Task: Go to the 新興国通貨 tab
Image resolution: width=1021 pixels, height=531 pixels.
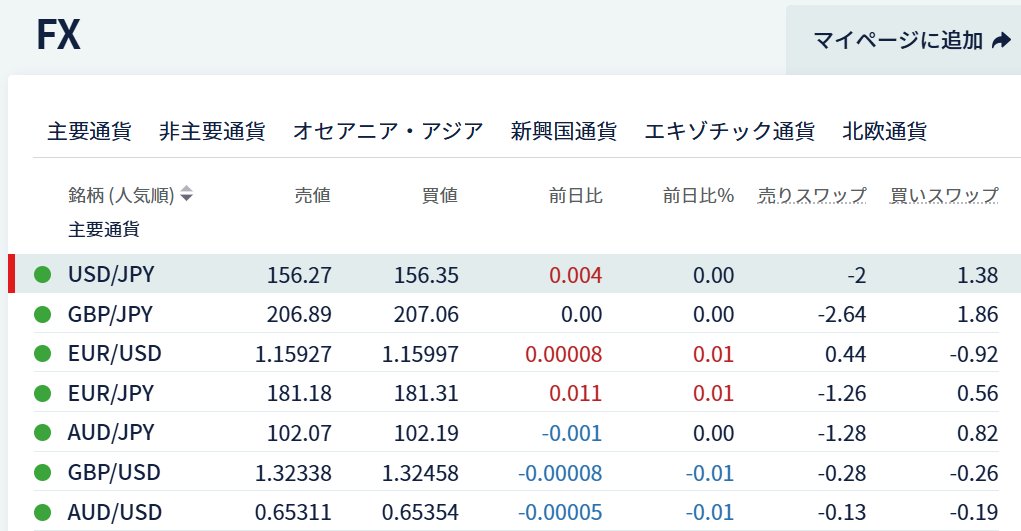Action: (x=564, y=131)
